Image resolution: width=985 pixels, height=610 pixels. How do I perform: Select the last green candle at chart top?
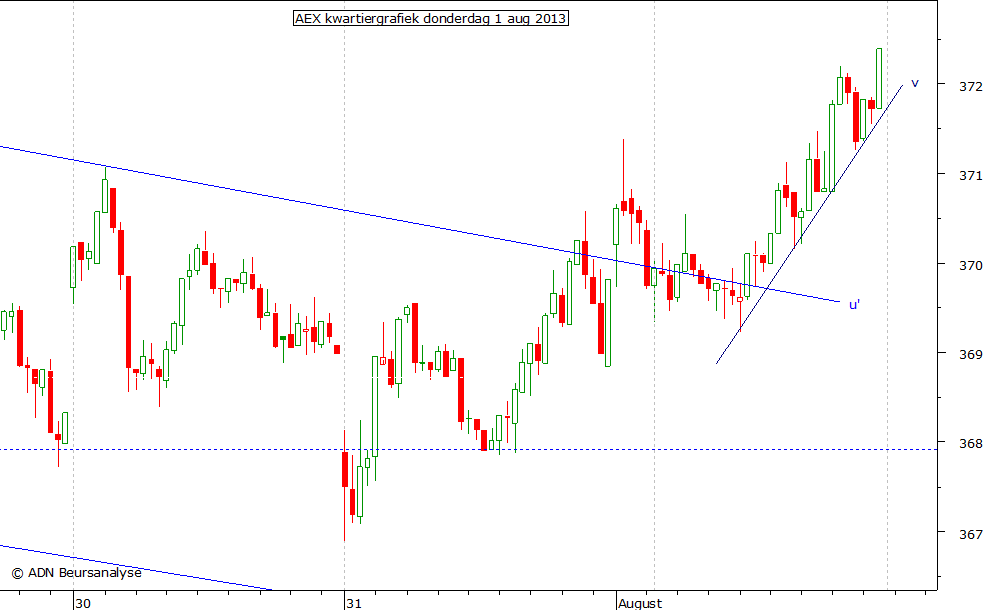coord(879,79)
